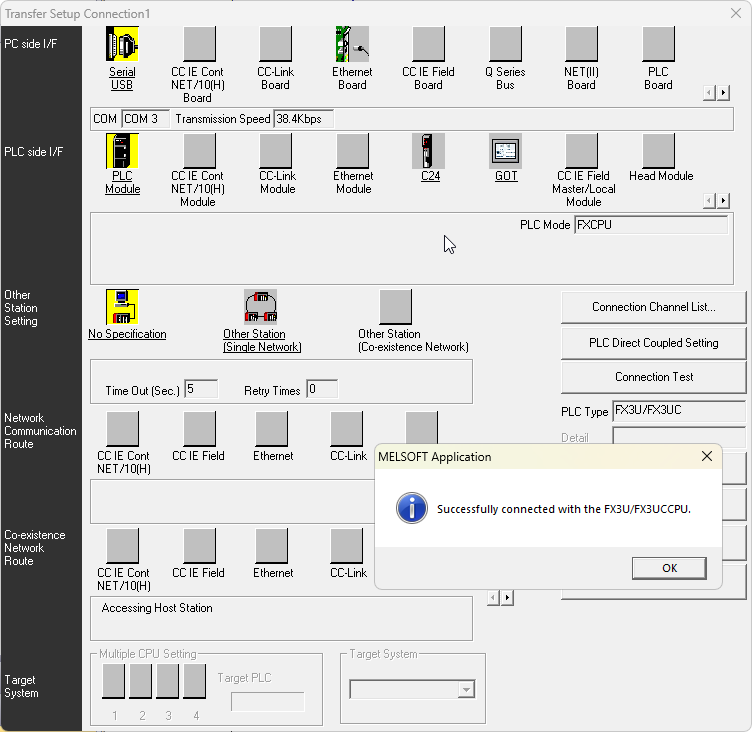The width and height of the screenshot is (752, 732).
Task: Open the Connection Channel List
Action: [653, 308]
